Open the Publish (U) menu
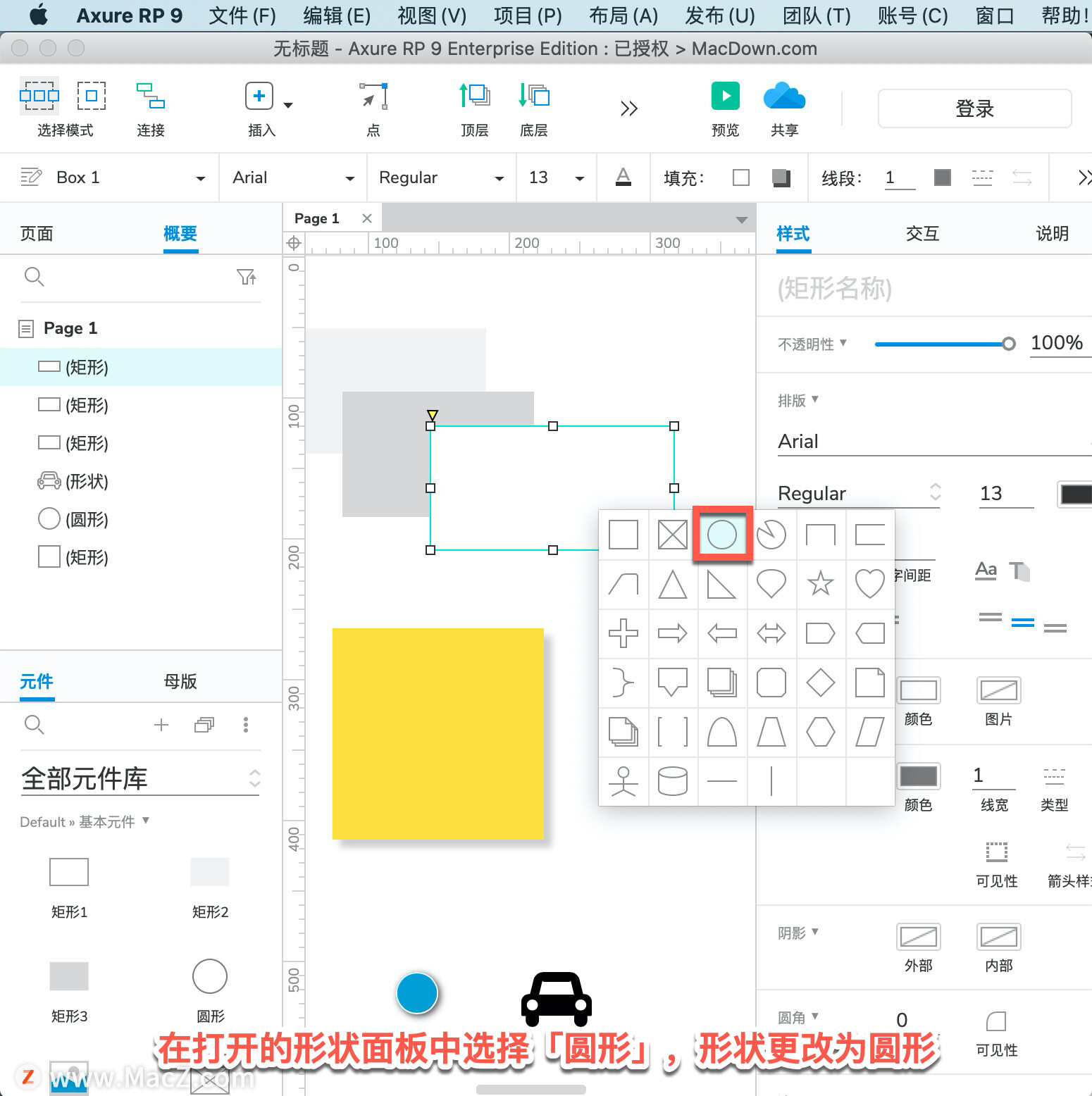The height and width of the screenshot is (1096, 1092). pyautogui.click(x=719, y=15)
